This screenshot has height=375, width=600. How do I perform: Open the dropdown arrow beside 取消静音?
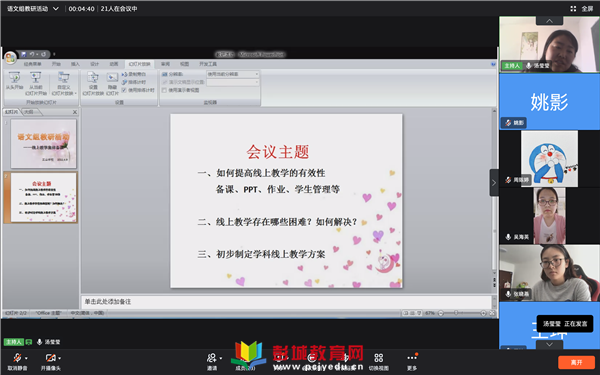click(x=26, y=358)
